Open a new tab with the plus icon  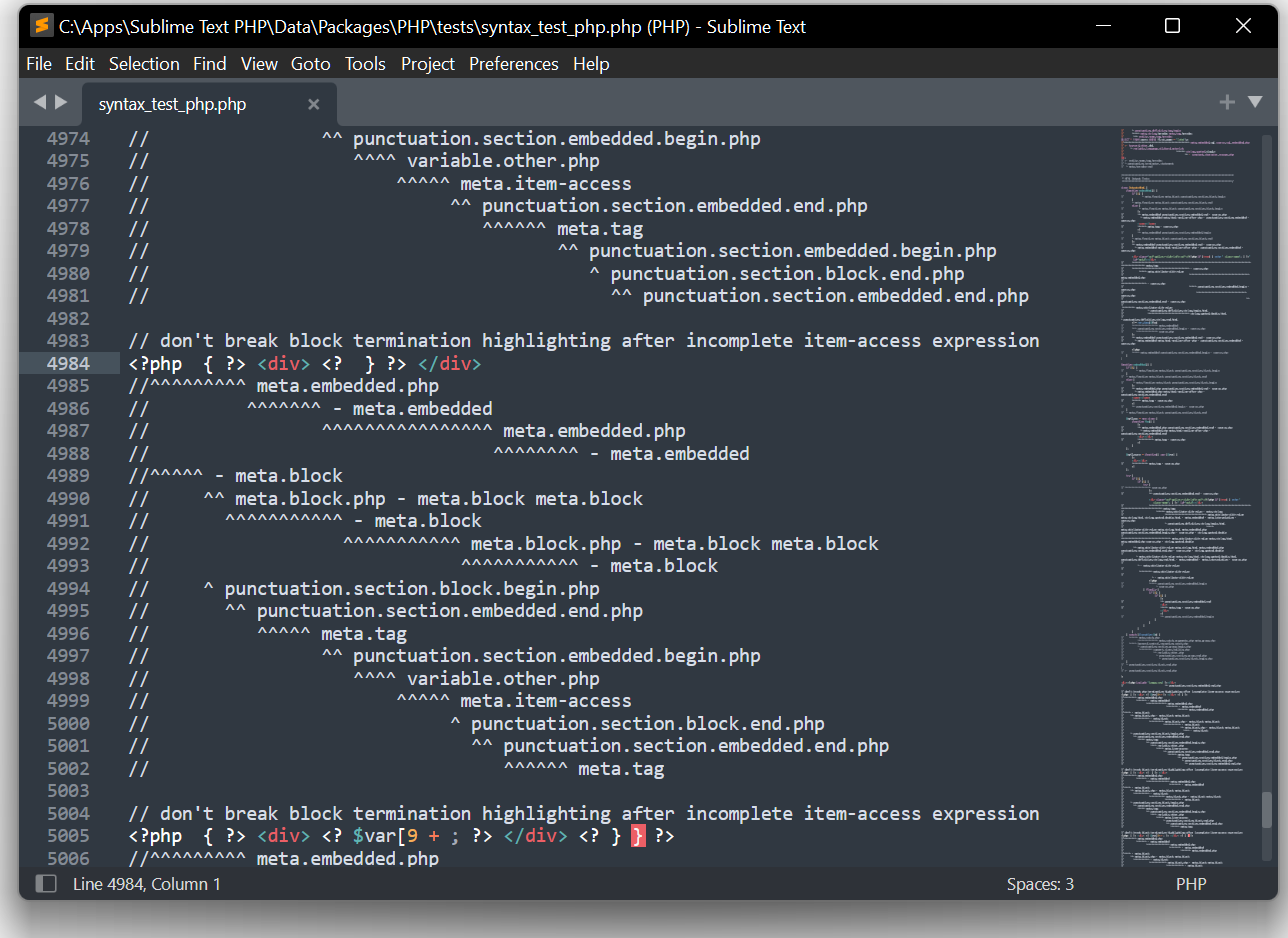coord(1226,101)
